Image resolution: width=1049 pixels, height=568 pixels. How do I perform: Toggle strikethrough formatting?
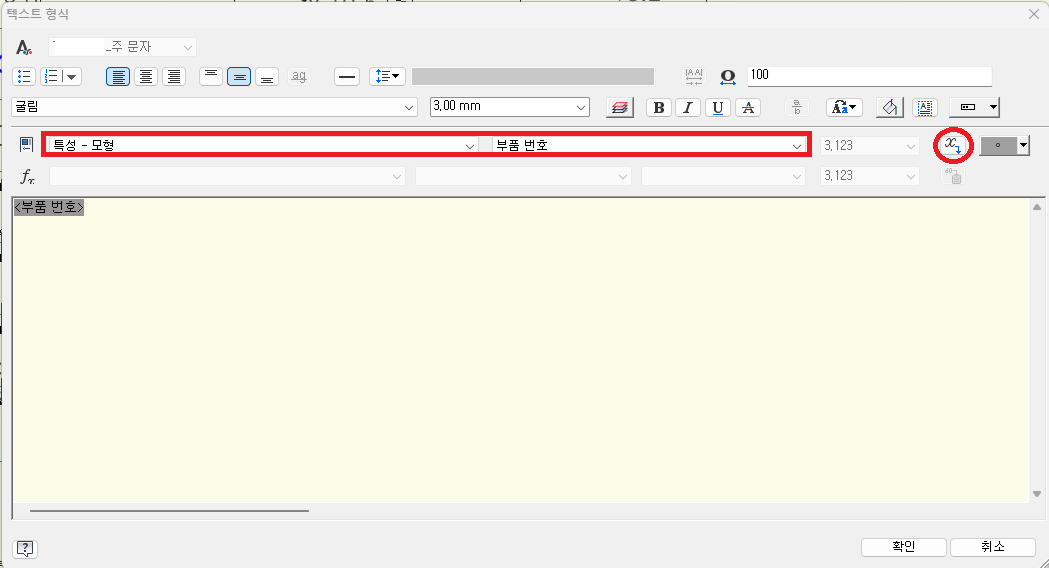tap(748, 108)
